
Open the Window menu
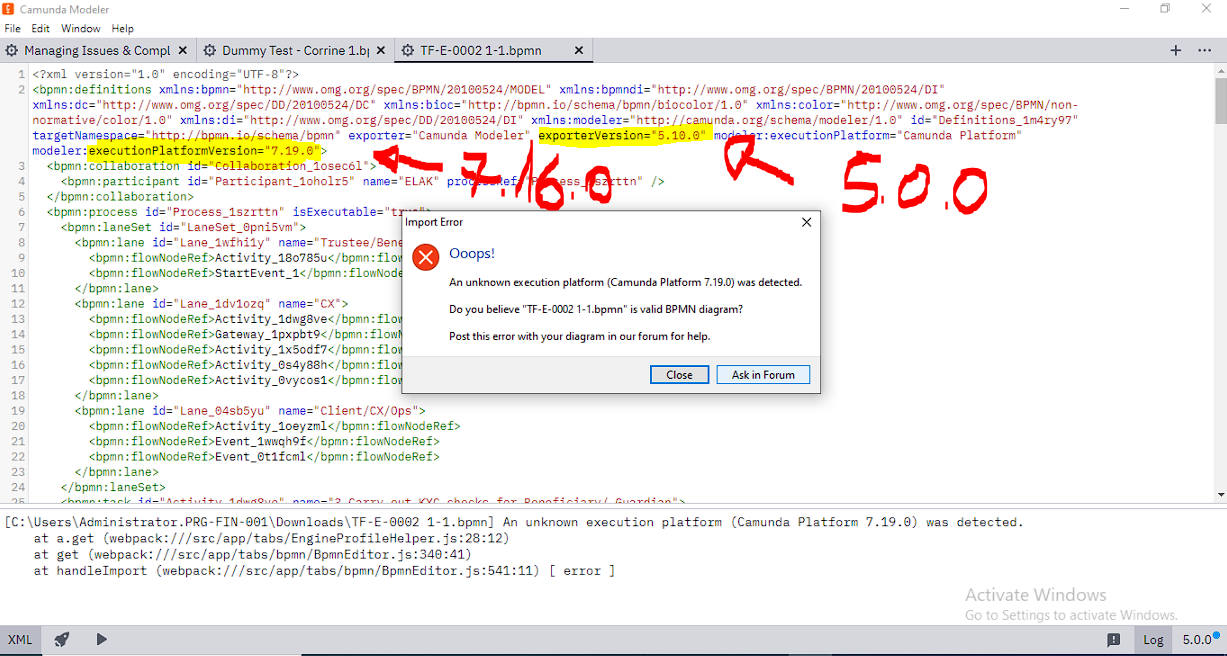(80, 28)
